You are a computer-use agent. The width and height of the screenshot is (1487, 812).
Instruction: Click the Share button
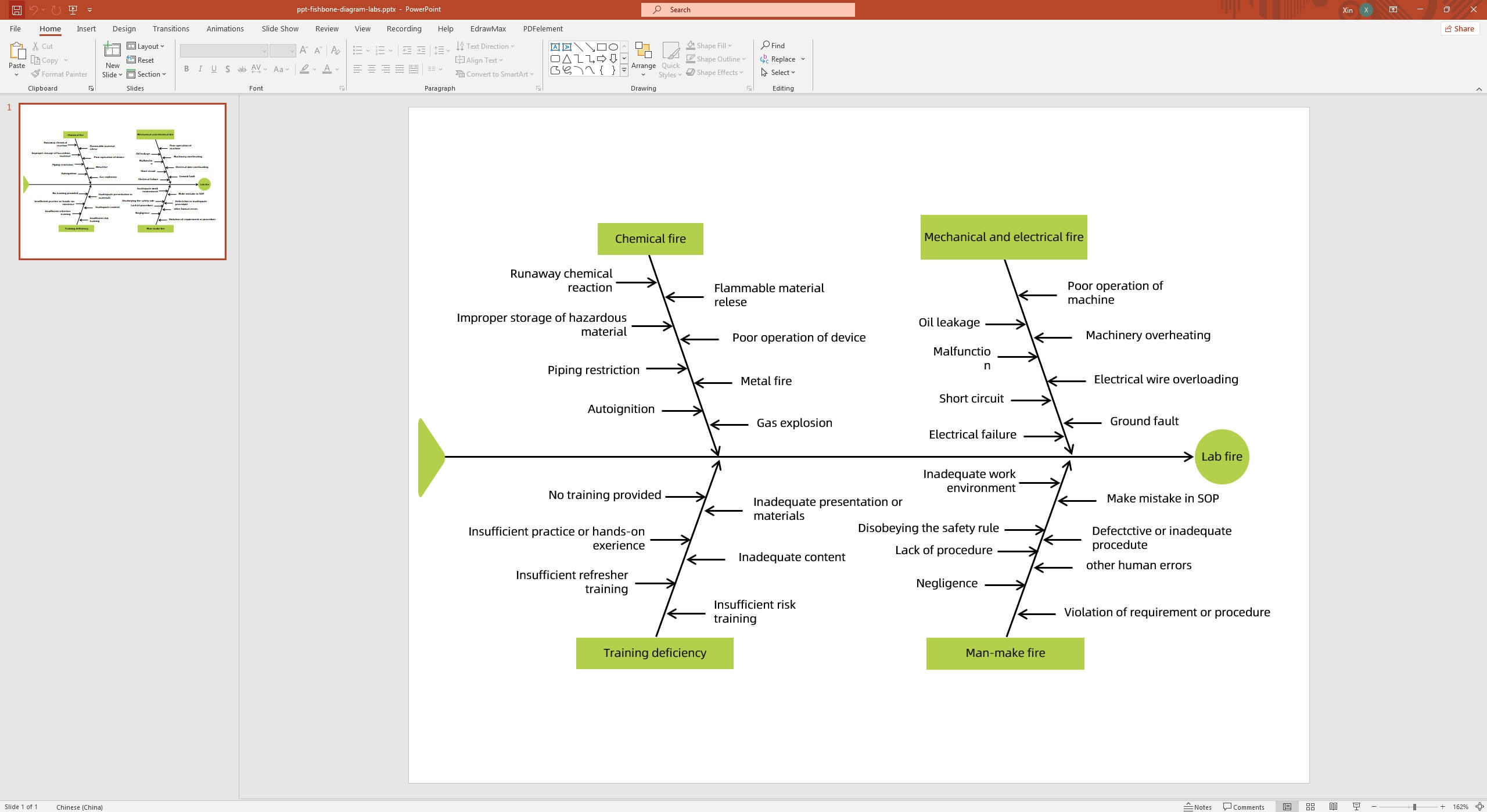point(1460,28)
